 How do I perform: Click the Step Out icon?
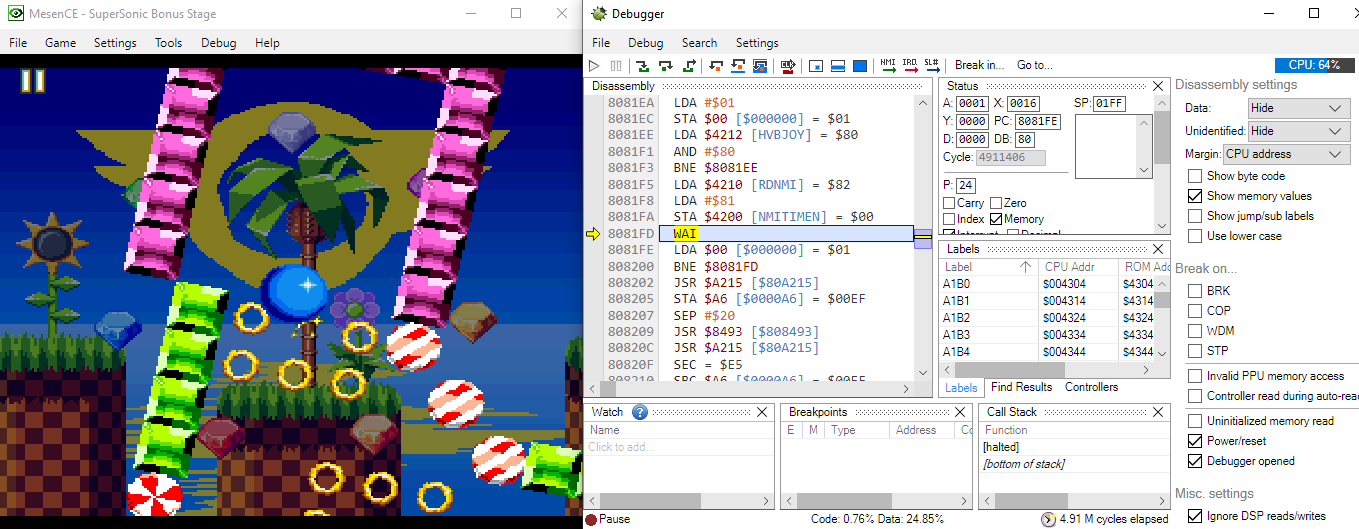click(x=689, y=66)
